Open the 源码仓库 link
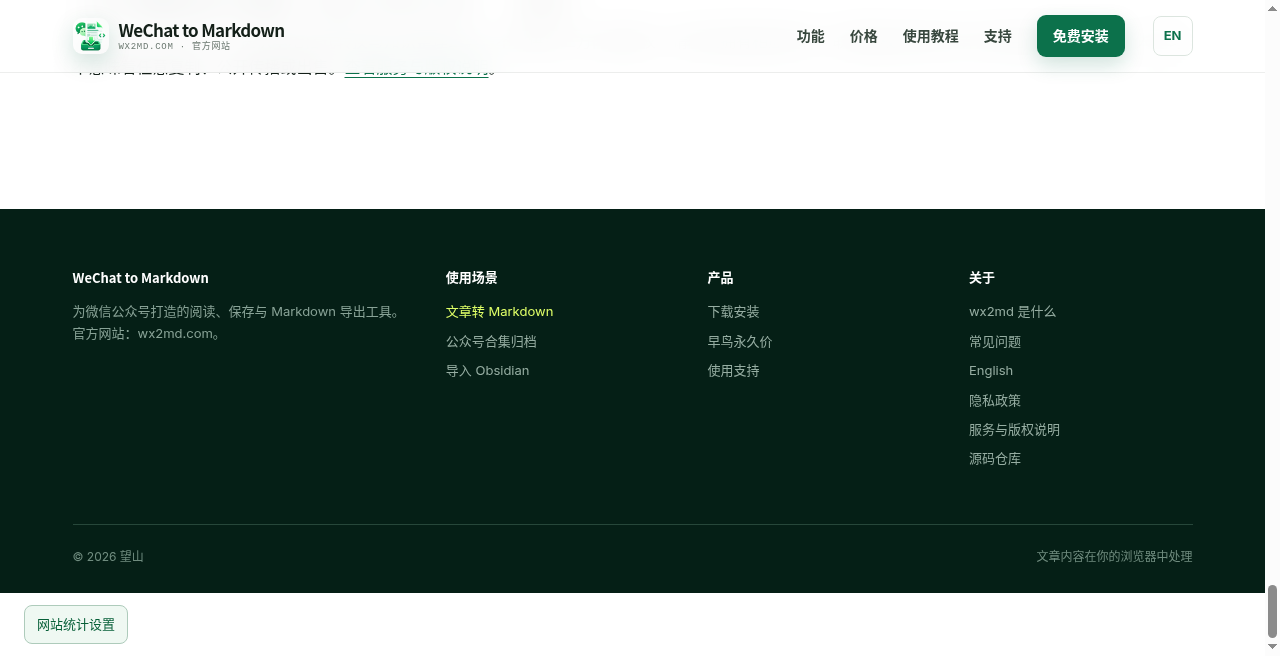 995,459
